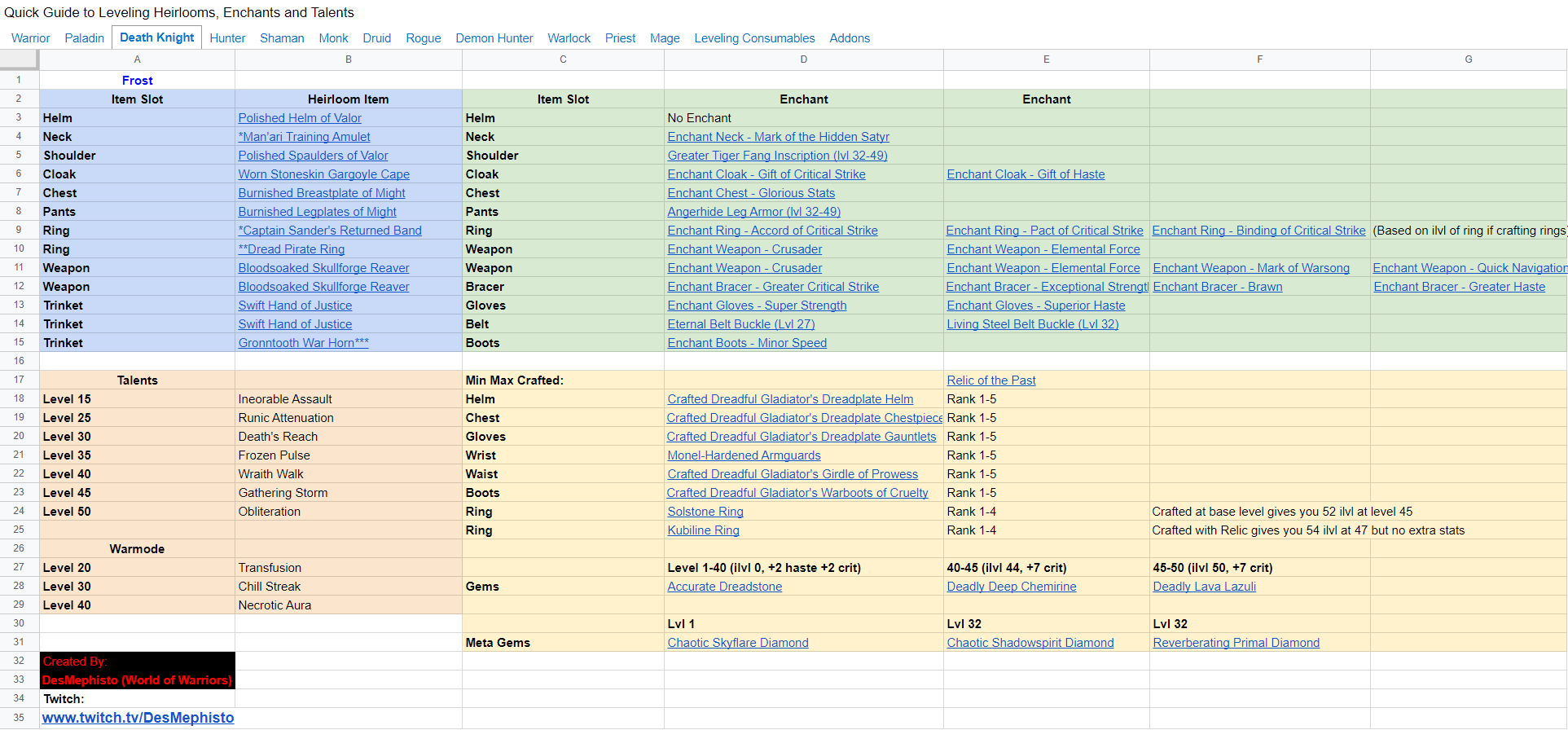1568x730 pixels.
Task: Open Enchant Neck - Mark of the Hidden Satyr
Action: pyautogui.click(x=778, y=137)
